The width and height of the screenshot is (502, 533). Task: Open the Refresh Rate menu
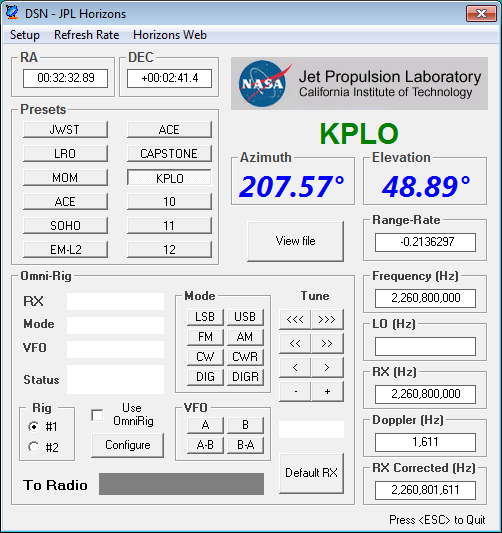86,35
